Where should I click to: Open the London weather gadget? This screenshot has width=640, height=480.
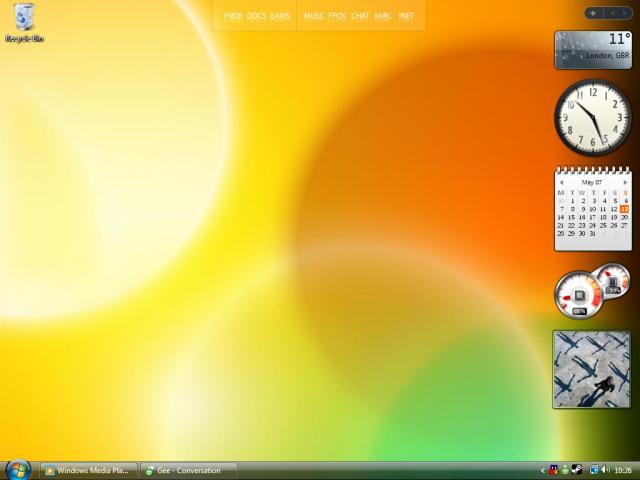coord(593,50)
